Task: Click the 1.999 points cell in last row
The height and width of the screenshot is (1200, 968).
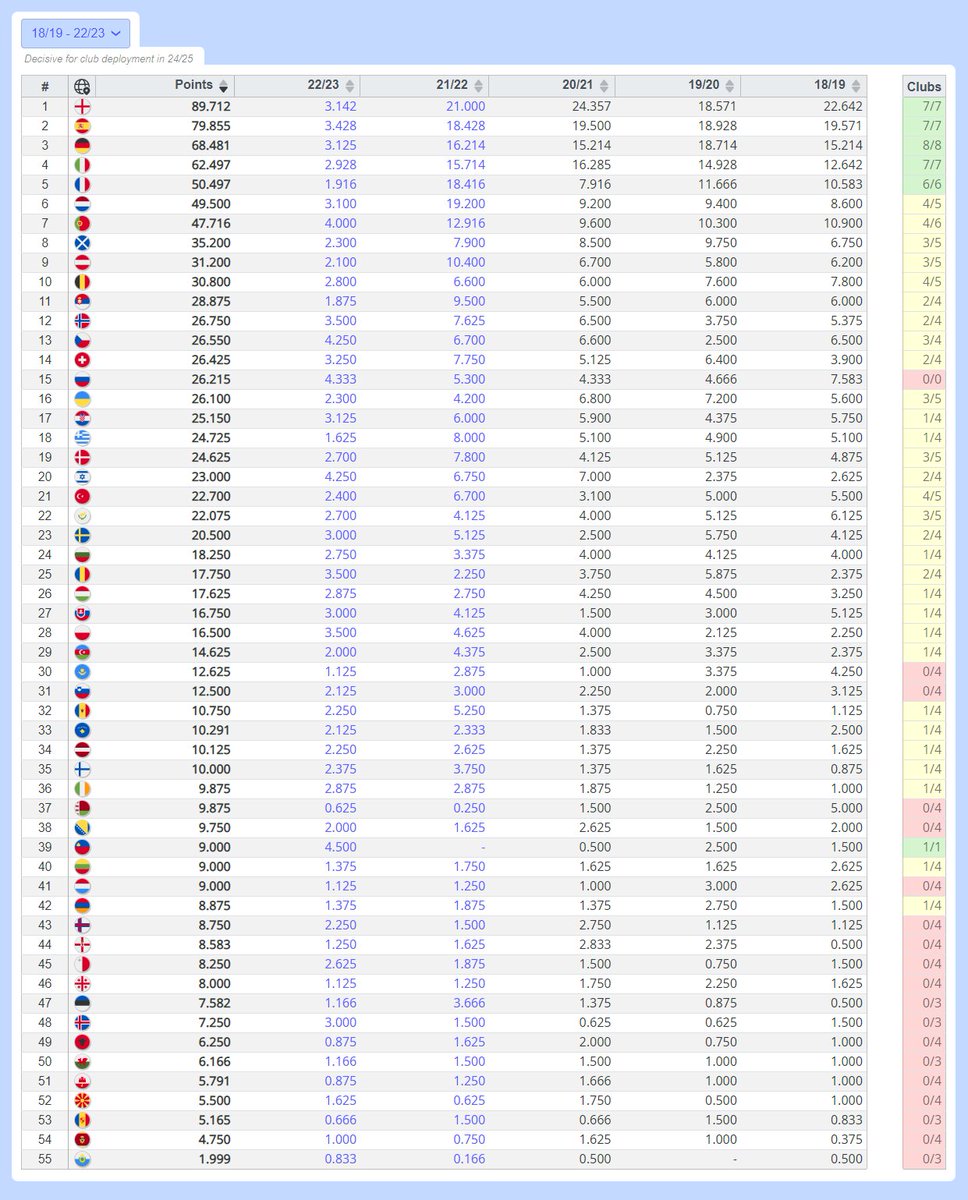Action: [214, 1159]
